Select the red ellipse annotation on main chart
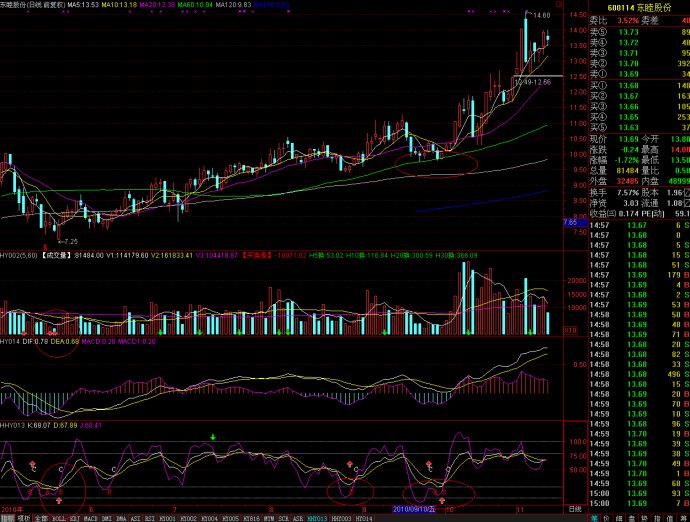The image size is (690, 522). 435,158
